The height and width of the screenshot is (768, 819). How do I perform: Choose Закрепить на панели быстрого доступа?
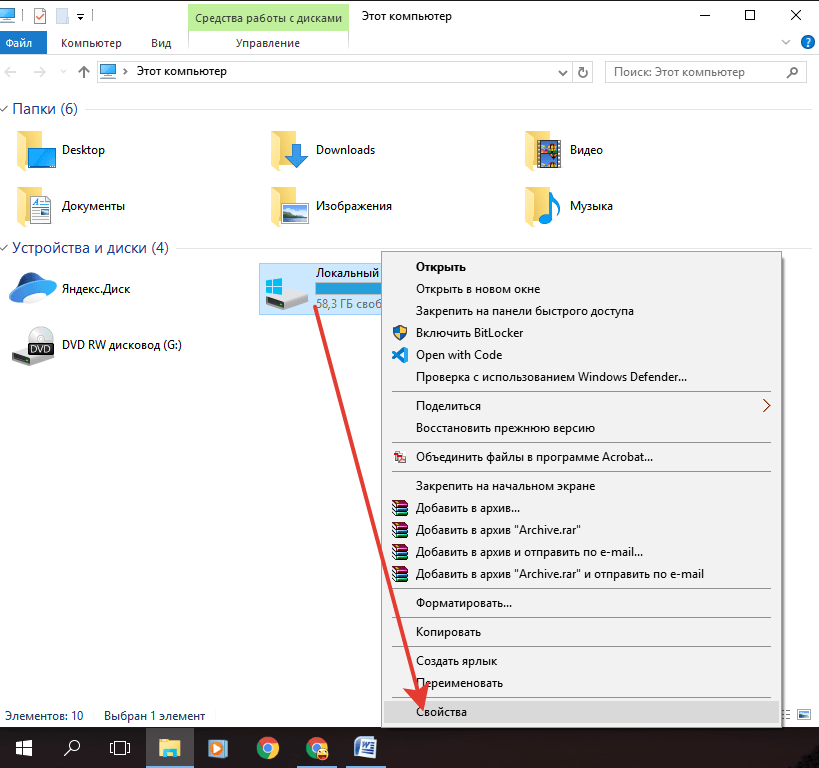coord(582,311)
